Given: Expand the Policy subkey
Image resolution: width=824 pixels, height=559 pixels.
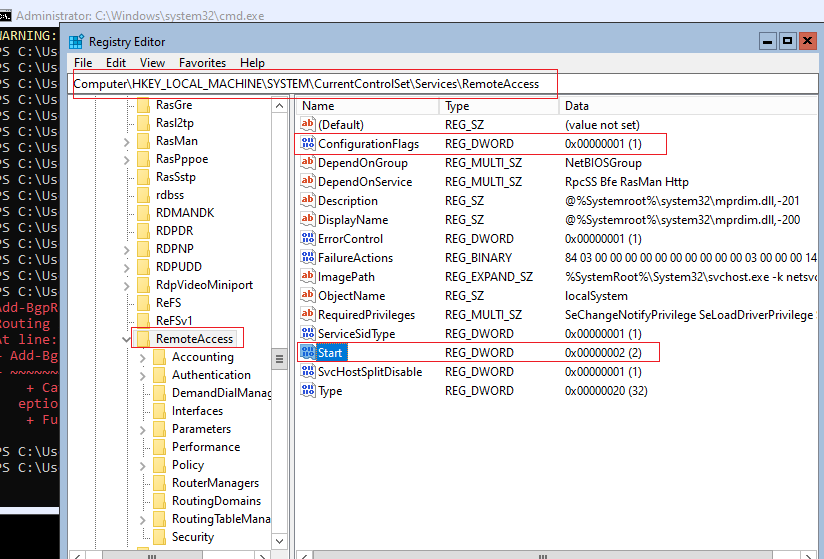Looking at the screenshot, I should click(x=142, y=466).
